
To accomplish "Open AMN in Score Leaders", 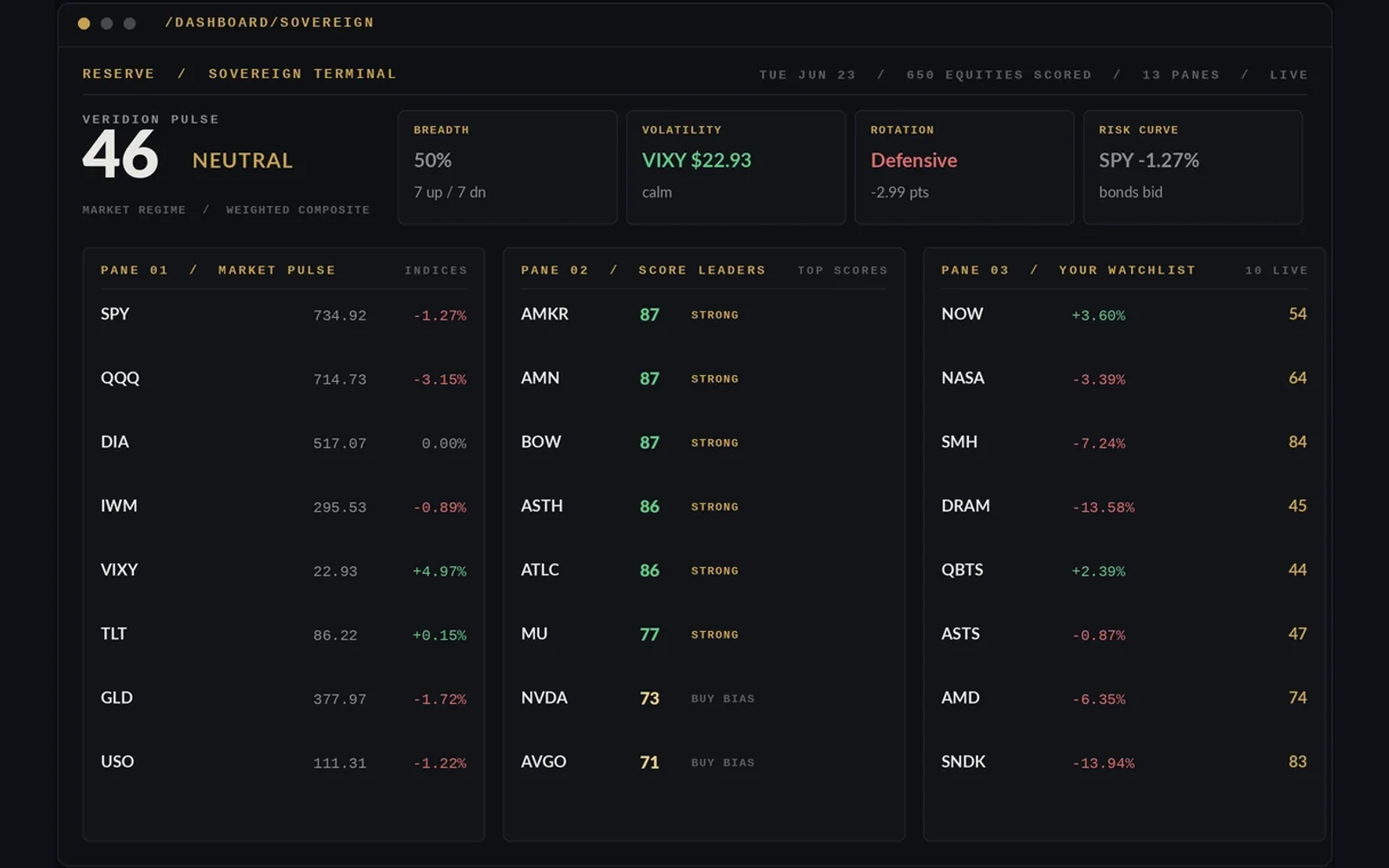I will click(704, 378).
